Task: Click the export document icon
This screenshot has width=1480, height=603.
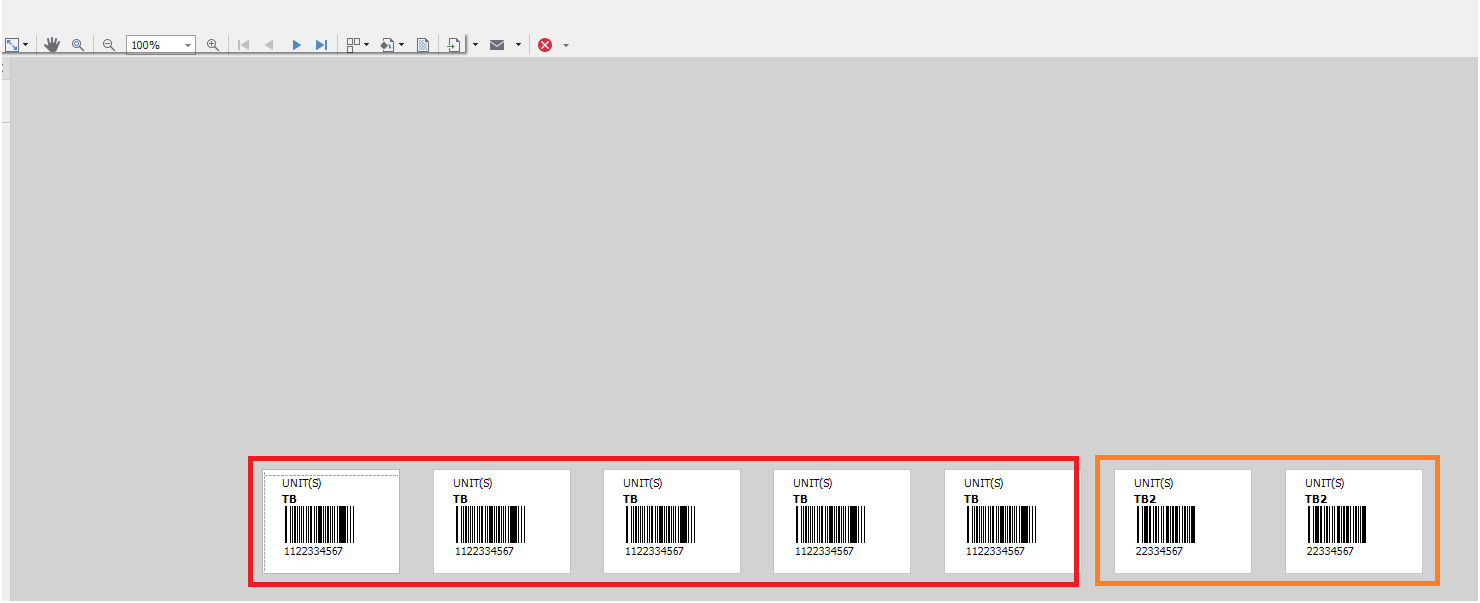Action: [x=454, y=45]
